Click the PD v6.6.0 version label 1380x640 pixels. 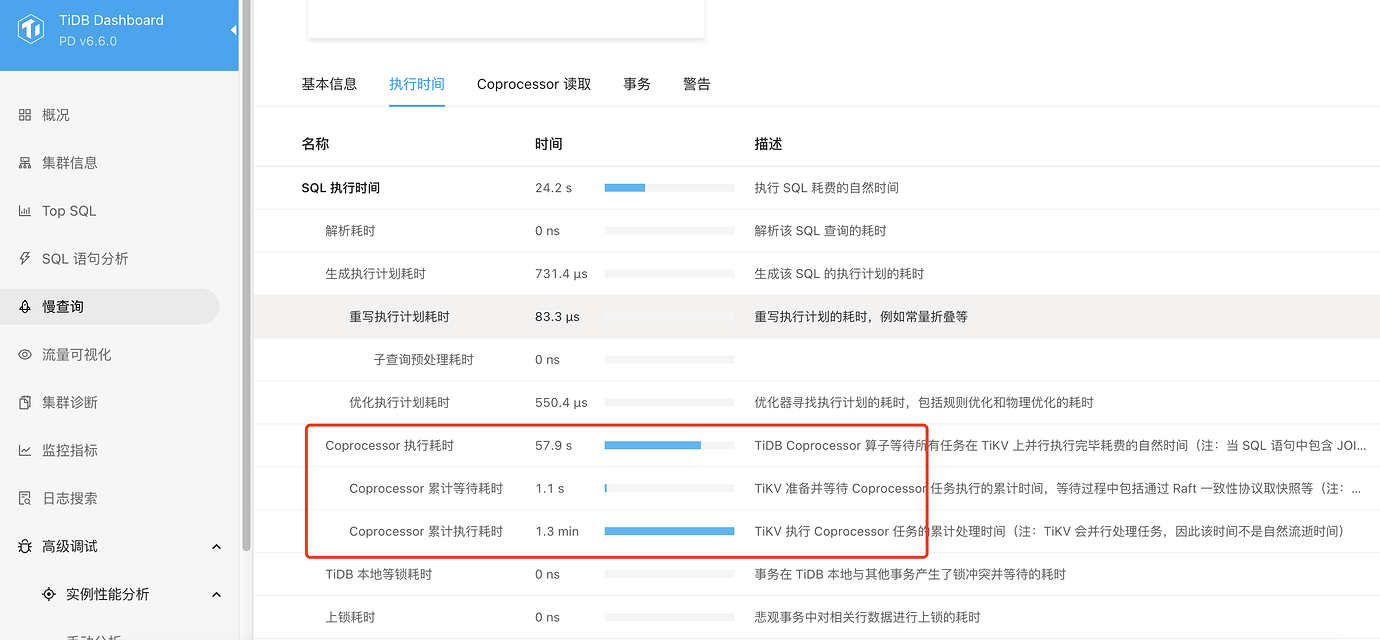[87, 41]
